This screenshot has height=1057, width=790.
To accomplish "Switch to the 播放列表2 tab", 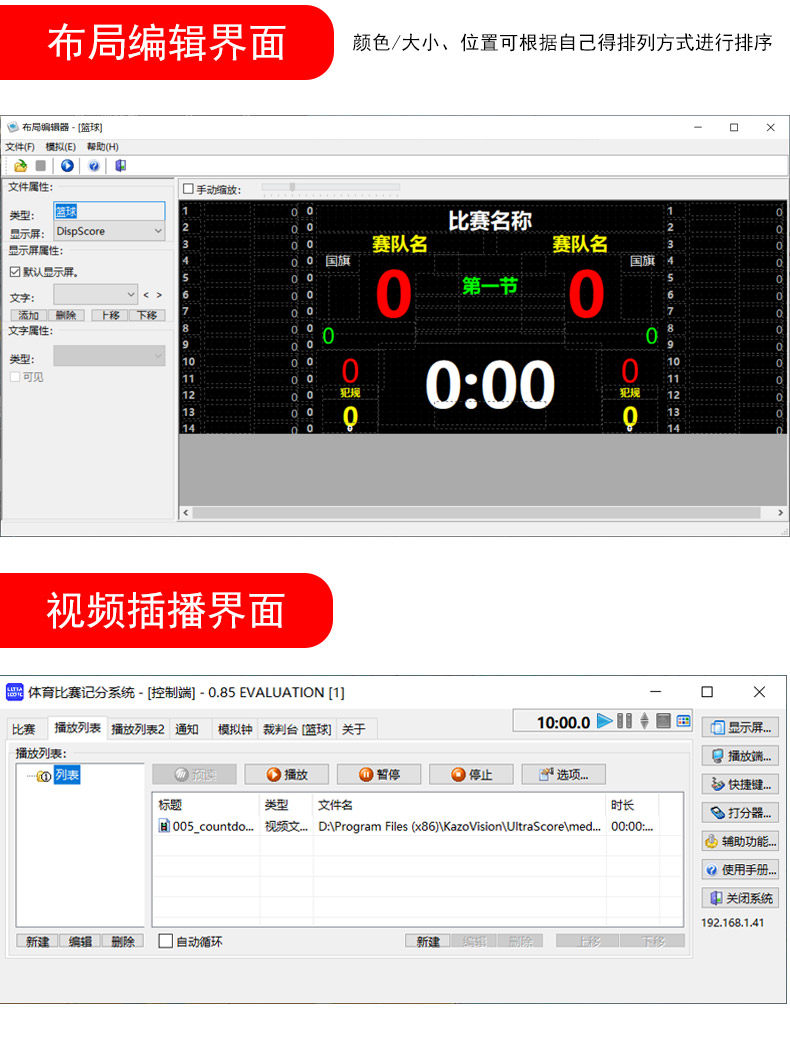I will click(138, 729).
